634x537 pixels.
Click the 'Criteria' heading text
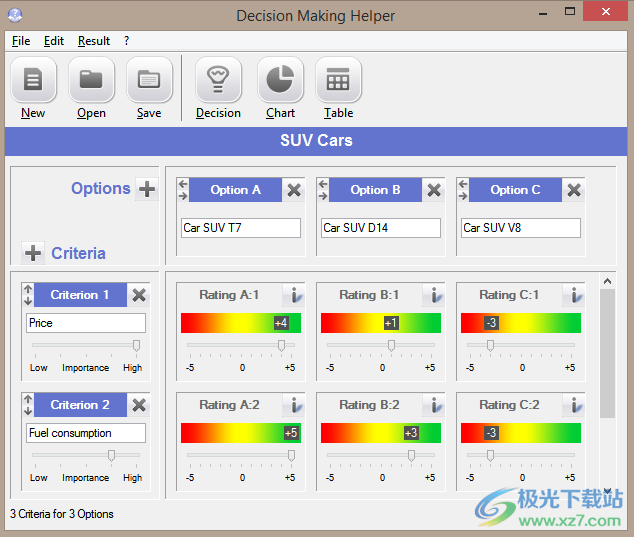[78, 253]
